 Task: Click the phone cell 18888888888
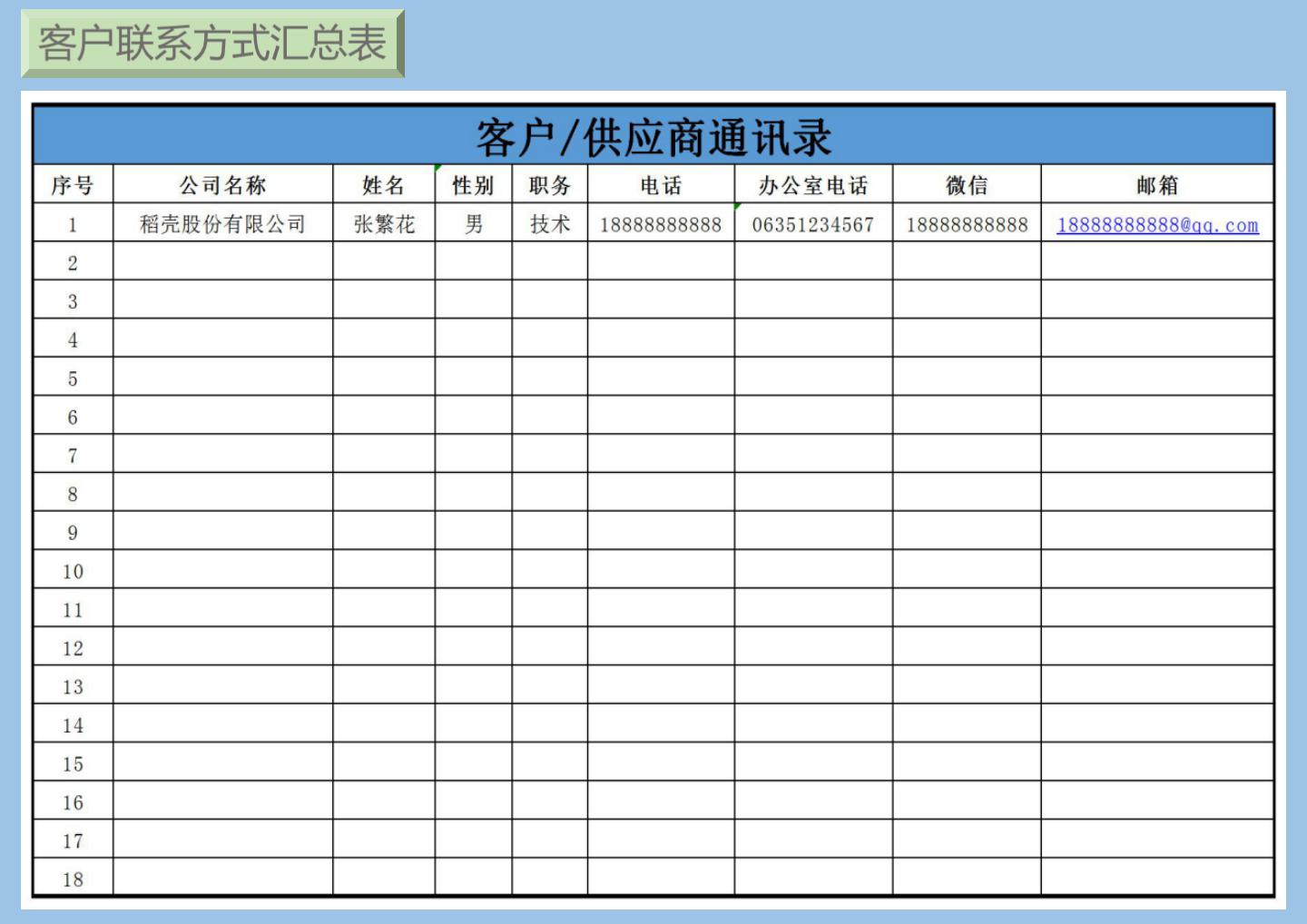click(660, 223)
